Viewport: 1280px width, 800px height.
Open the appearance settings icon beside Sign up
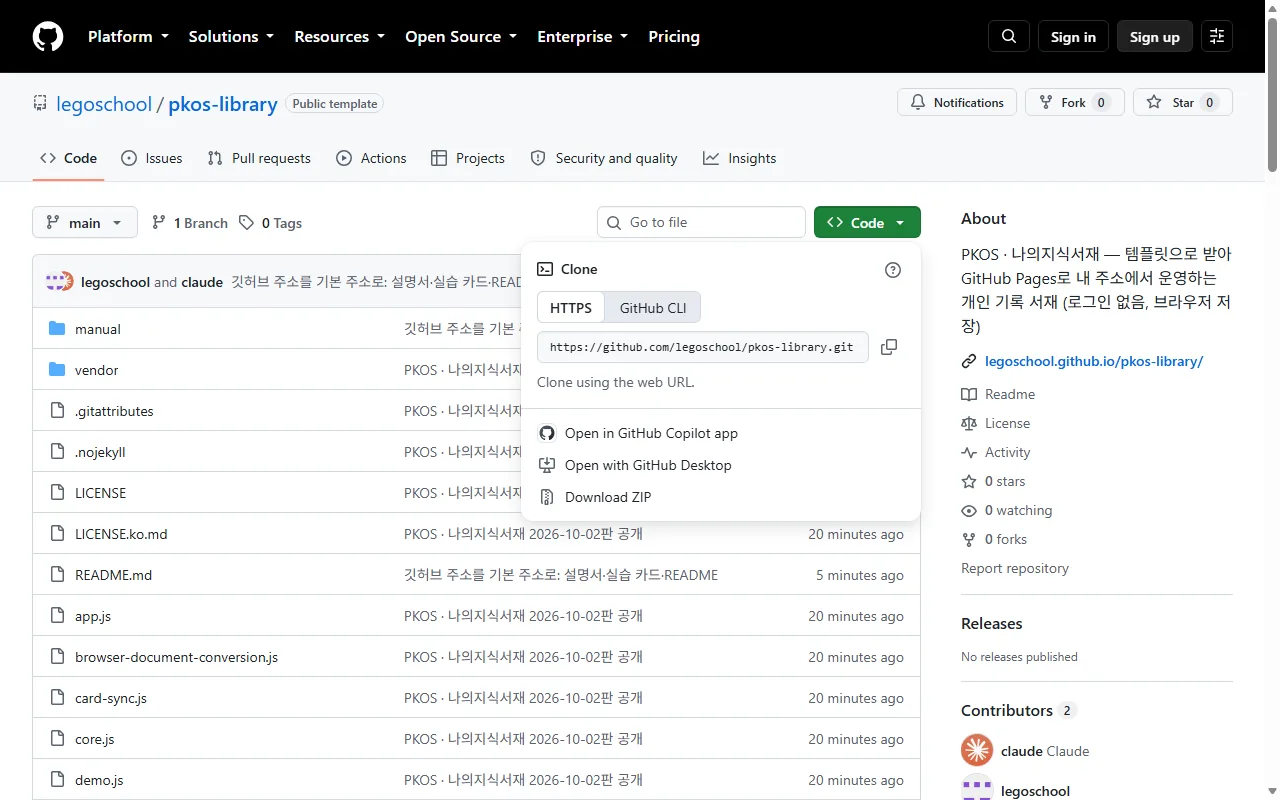pyautogui.click(x=1217, y=37)
